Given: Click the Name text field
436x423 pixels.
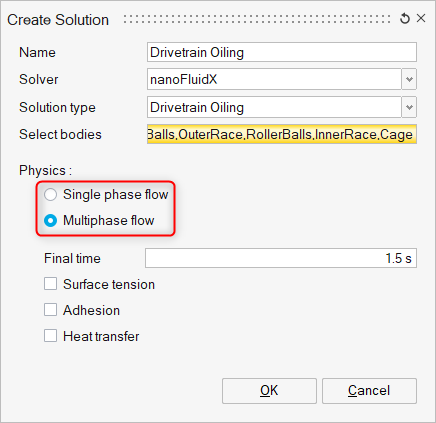Looking at the screenshot, I should pyautogui.click(x=282, y=52).
